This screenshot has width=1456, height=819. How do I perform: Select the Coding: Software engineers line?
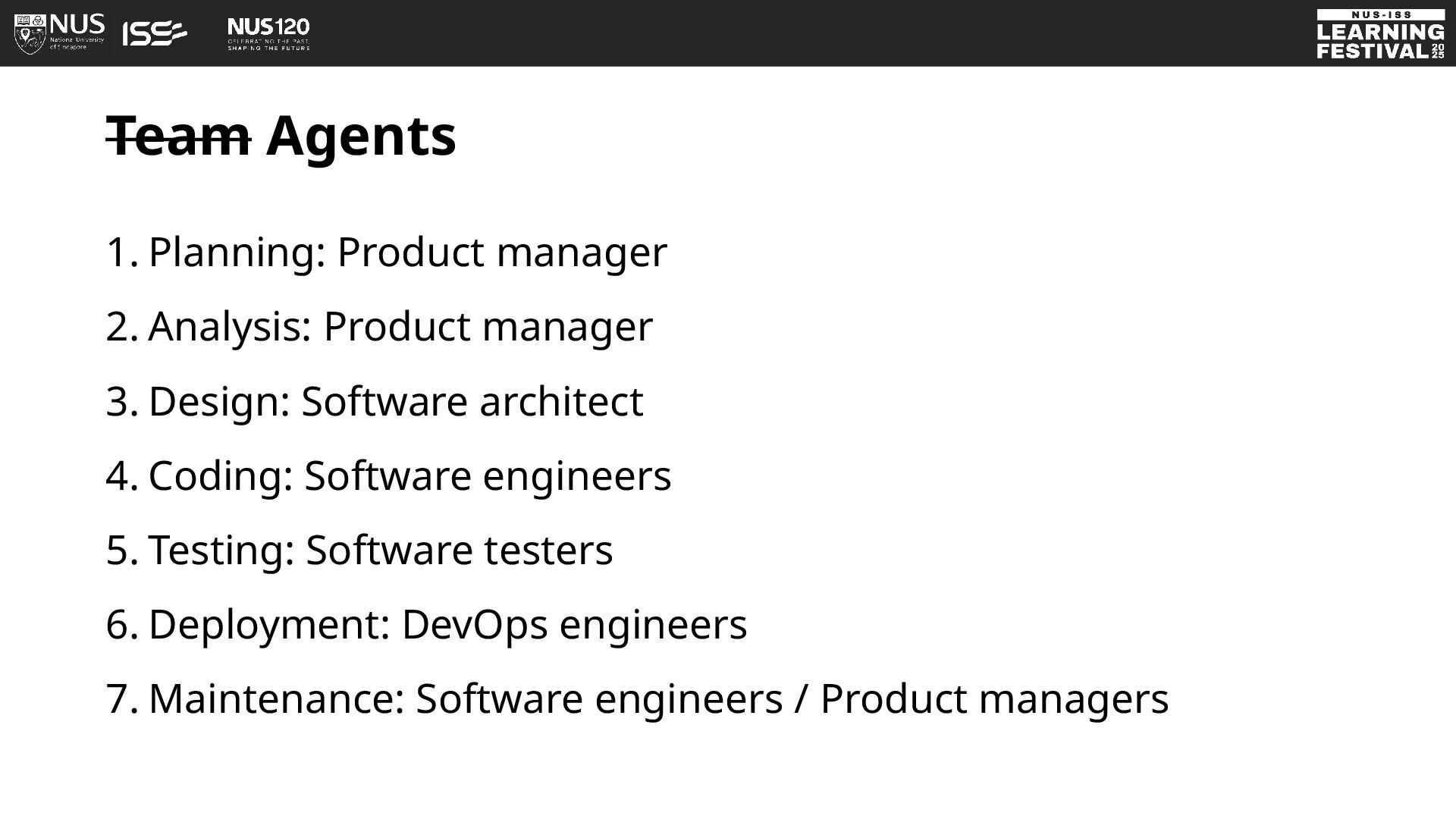click(x=388, y=475)
